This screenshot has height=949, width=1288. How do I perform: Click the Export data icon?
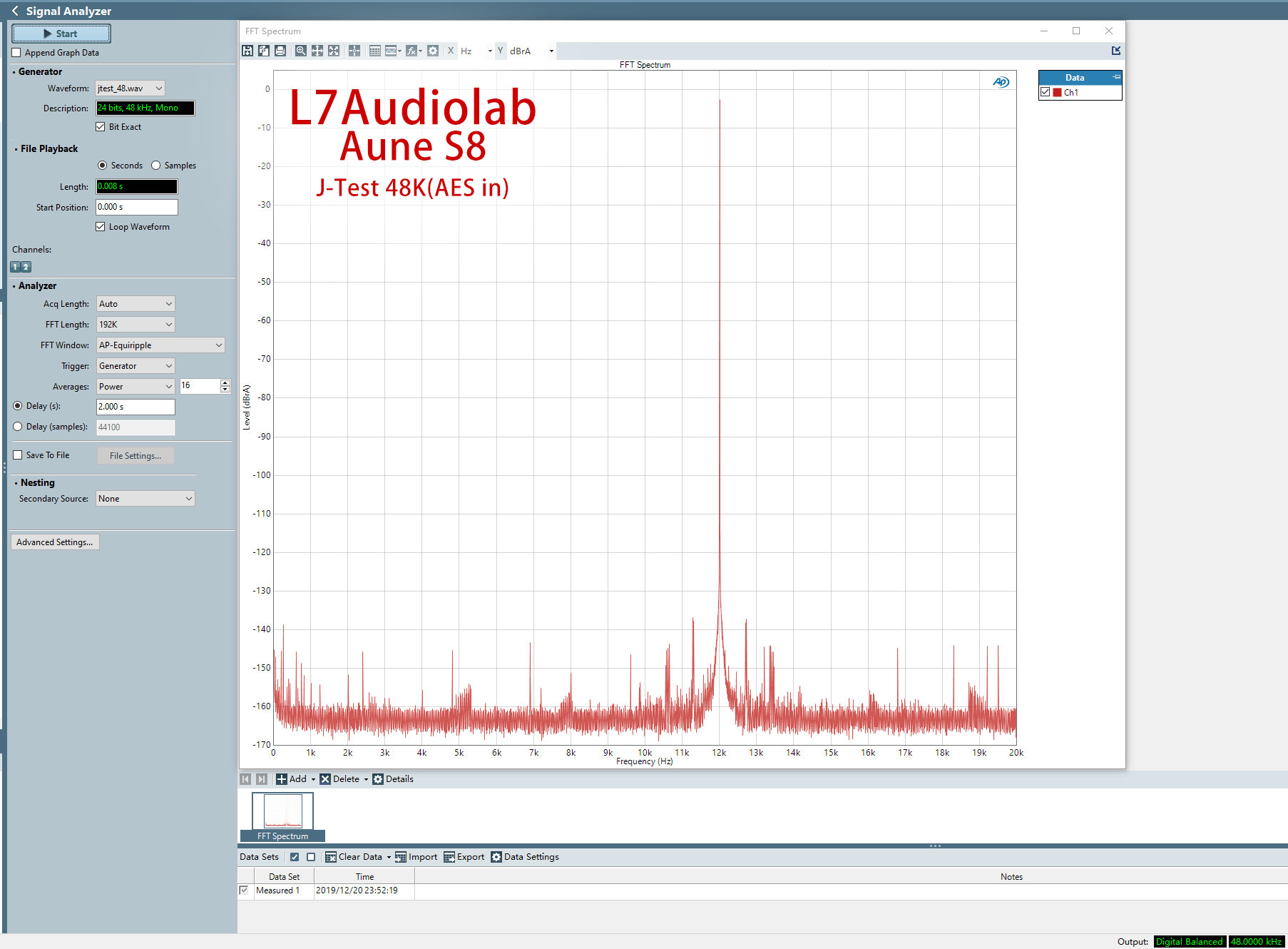point(449,857)
